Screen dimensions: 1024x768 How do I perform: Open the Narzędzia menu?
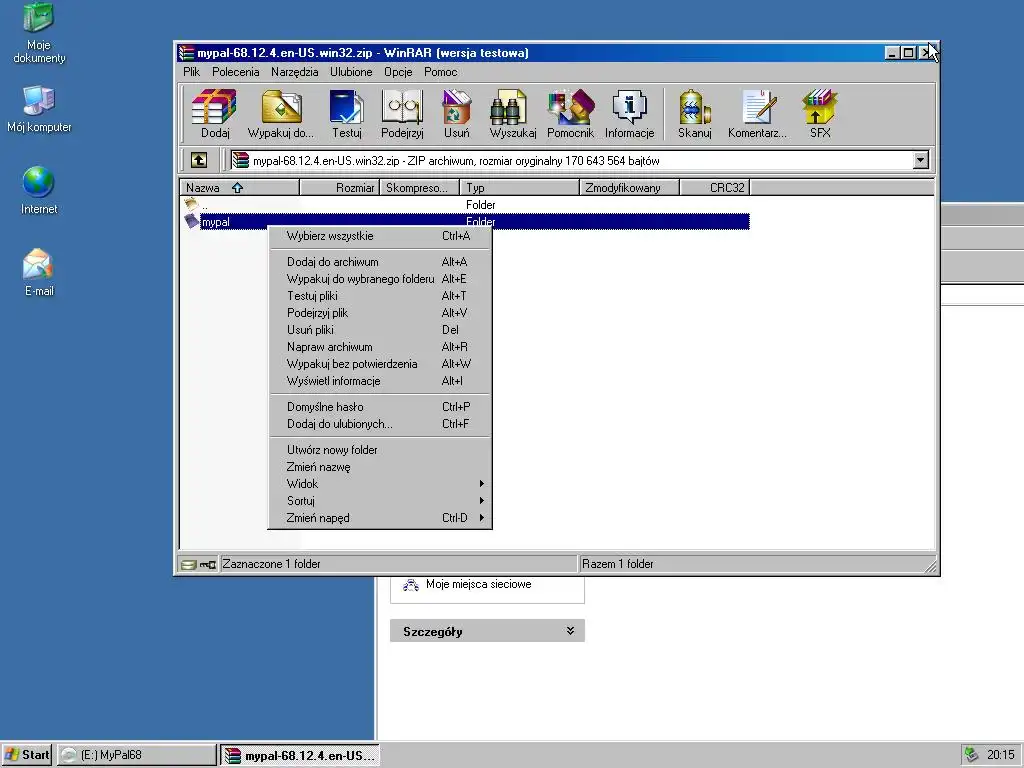pyautogui.click(x=295, y=72)
